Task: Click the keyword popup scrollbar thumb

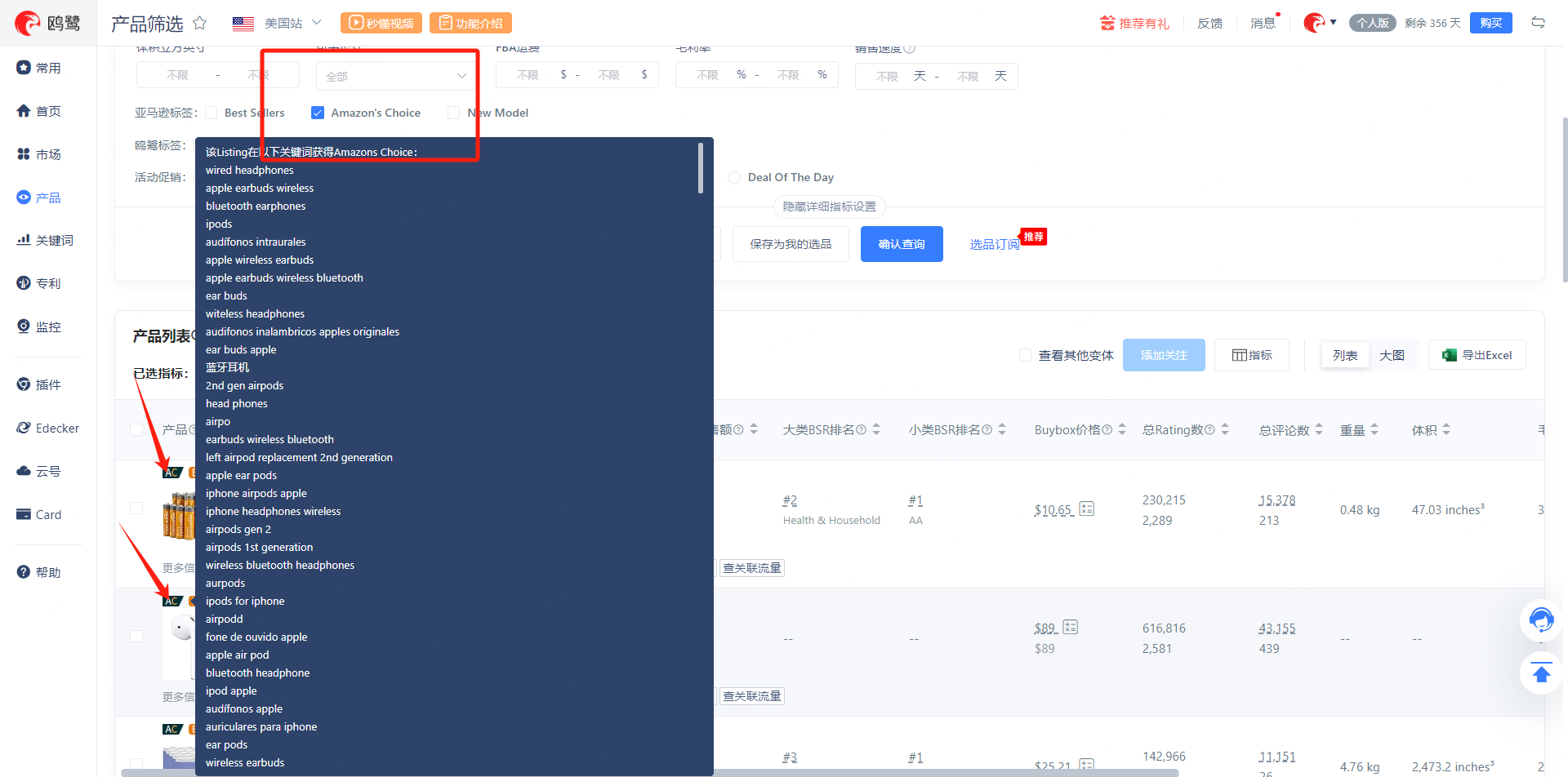Action: click(701, 168)
